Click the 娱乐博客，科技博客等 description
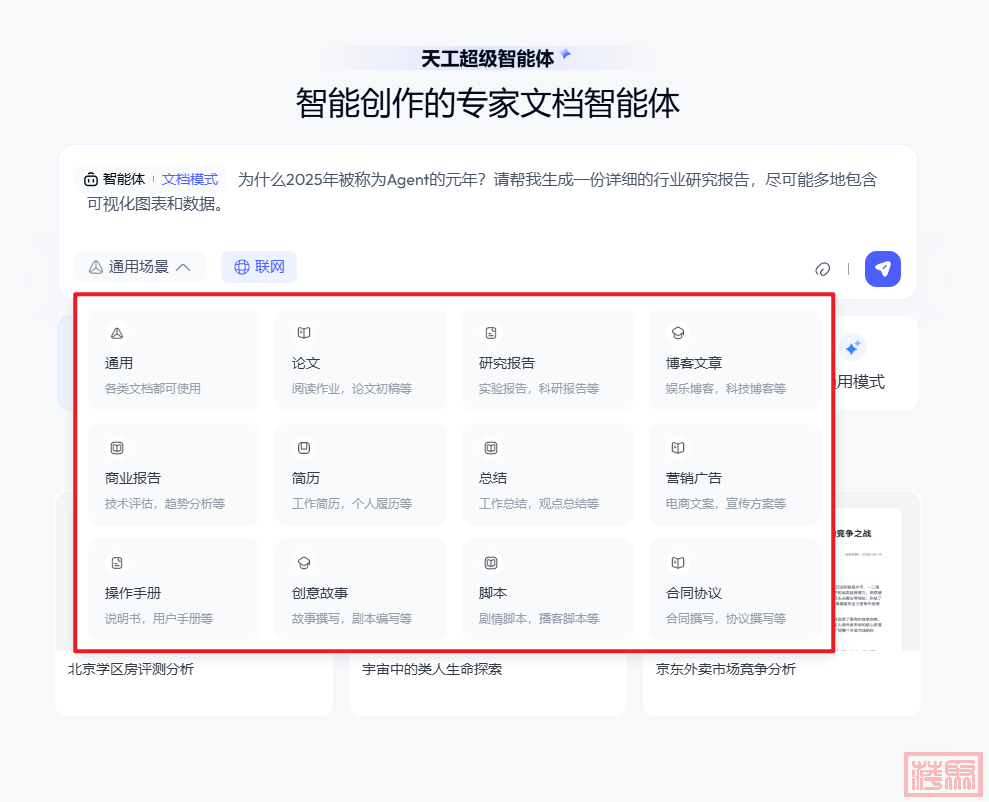Screen dimensions: 989x802 point(726,389)
